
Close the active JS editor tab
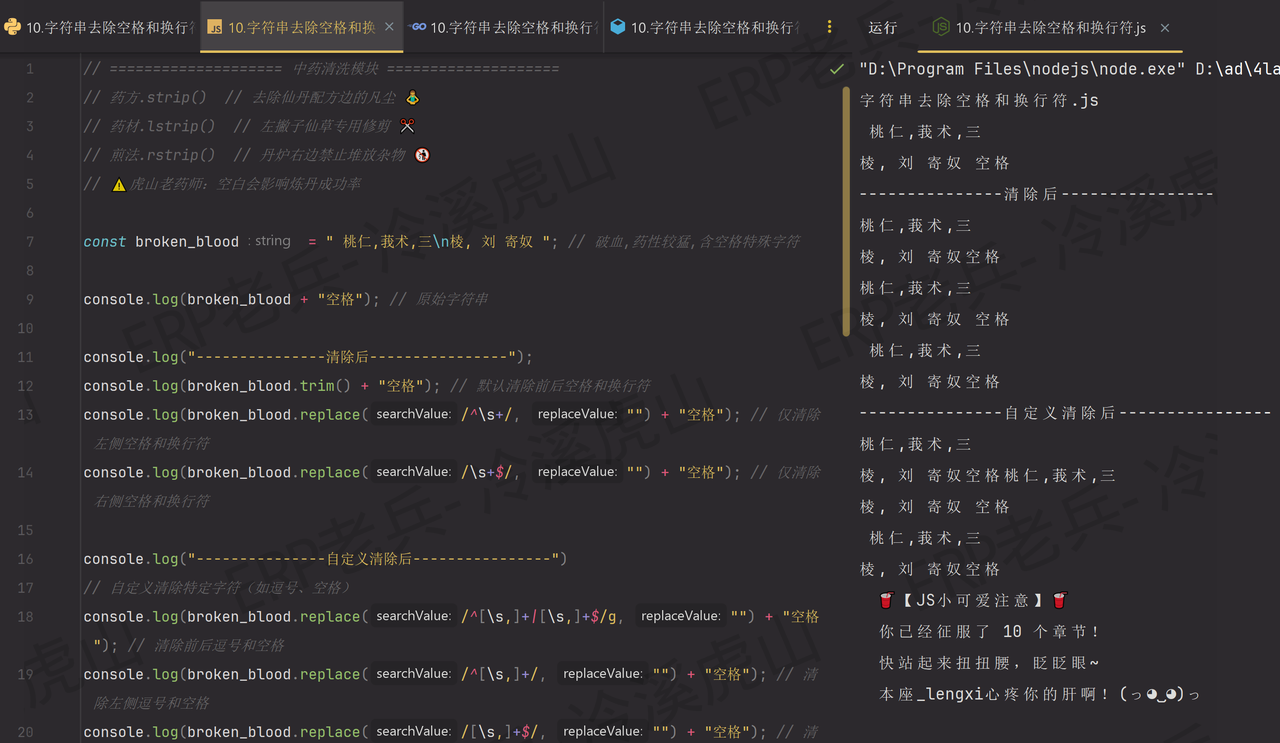pos(389,27)
